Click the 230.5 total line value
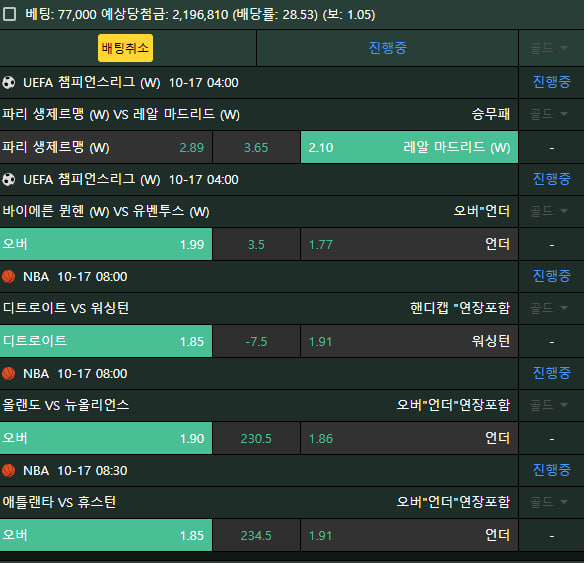This screenshot has width=587, height=563. tap(256, 438)
